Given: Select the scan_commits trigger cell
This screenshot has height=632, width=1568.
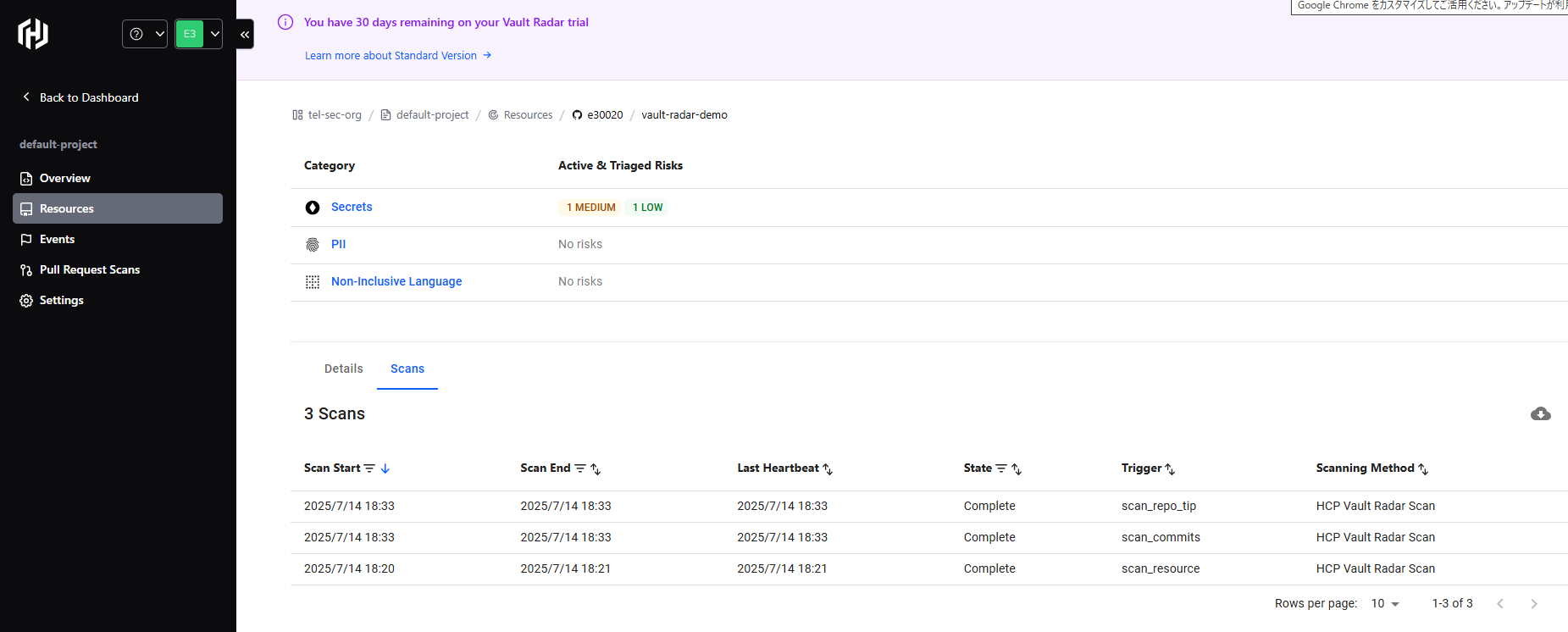Looking at the screenshot, I should click(x=1161, y=537).
